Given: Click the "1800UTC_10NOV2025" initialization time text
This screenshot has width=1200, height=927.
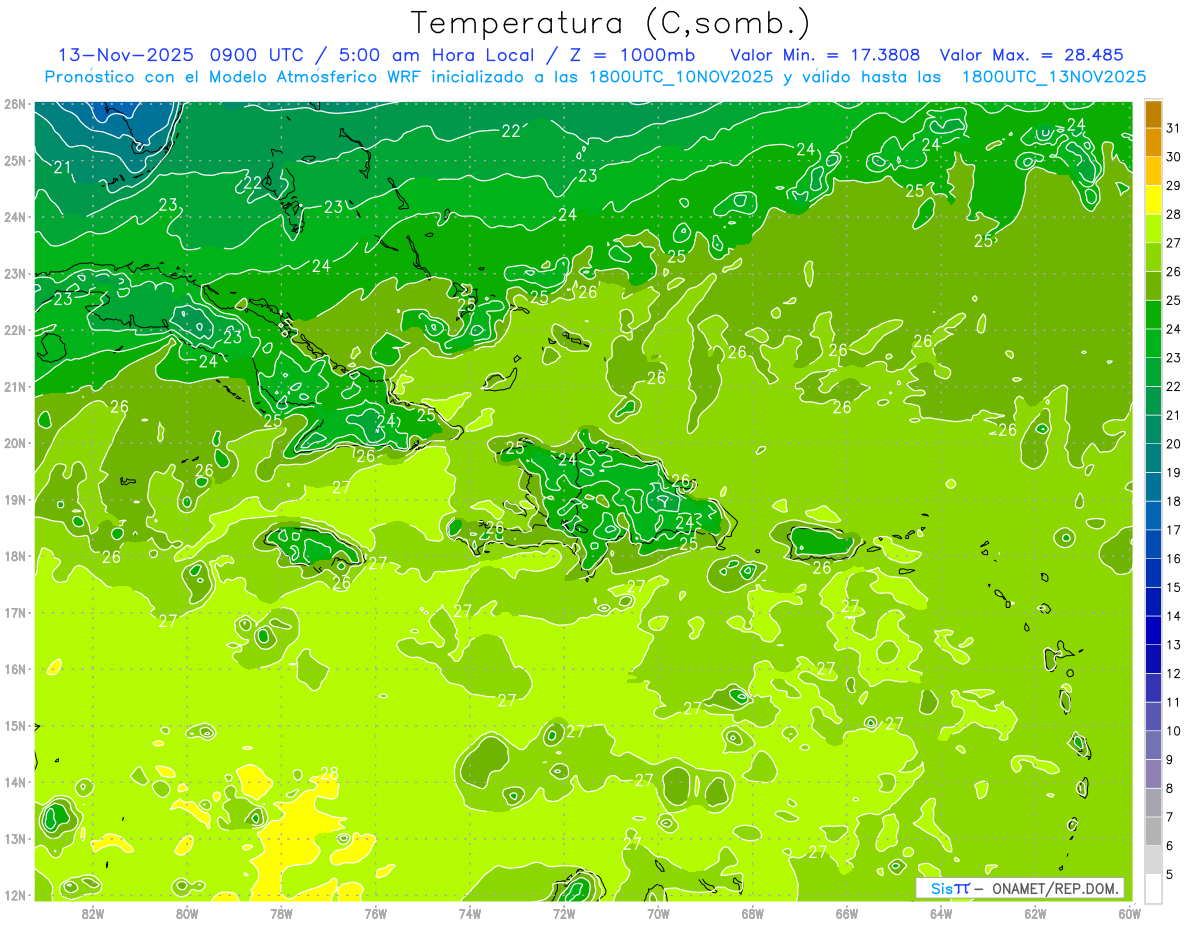Looking at the screenshot, I should [x=678, y=77].
